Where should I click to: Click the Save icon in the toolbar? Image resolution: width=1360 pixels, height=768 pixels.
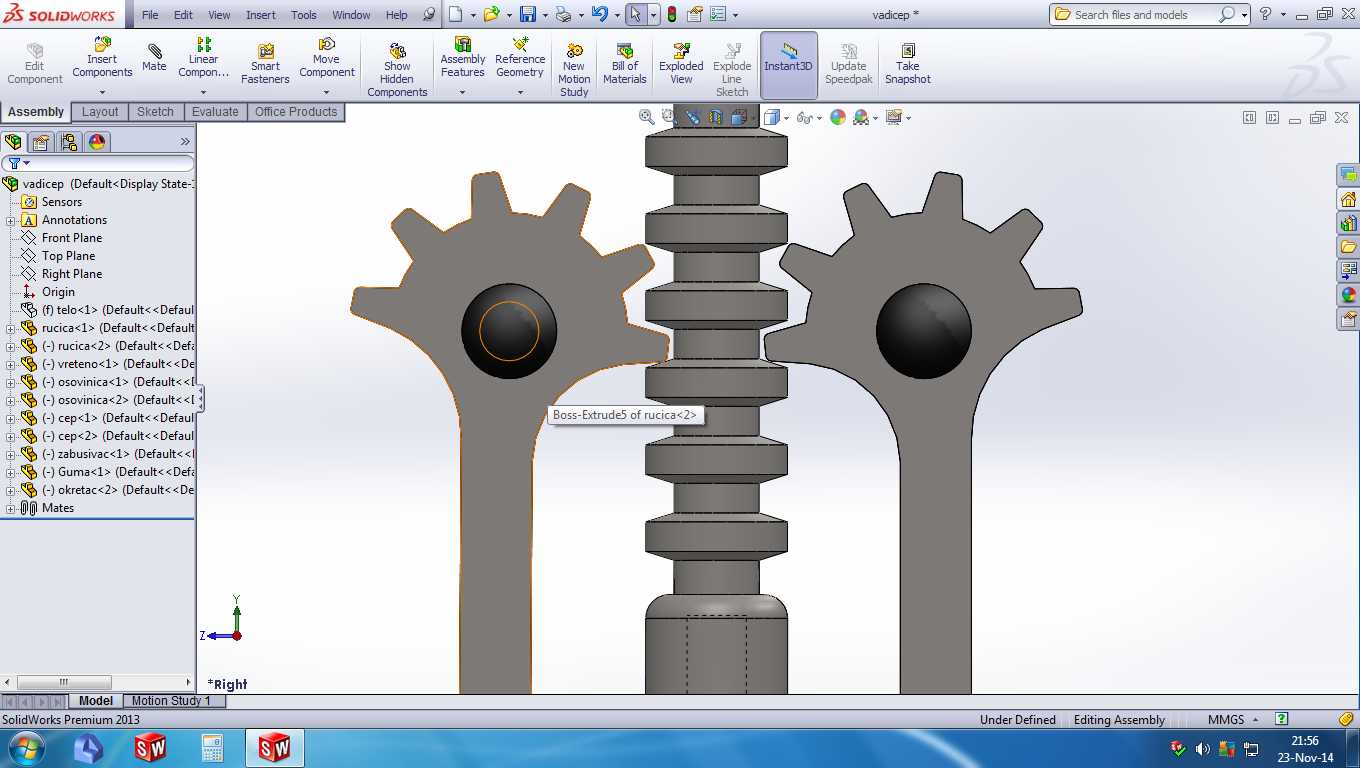(x=527, y=15)
